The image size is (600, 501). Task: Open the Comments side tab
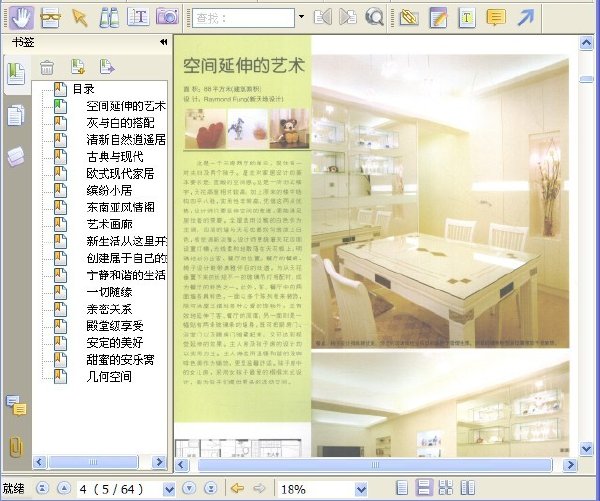pyautogui.click(x=16, y=406)
